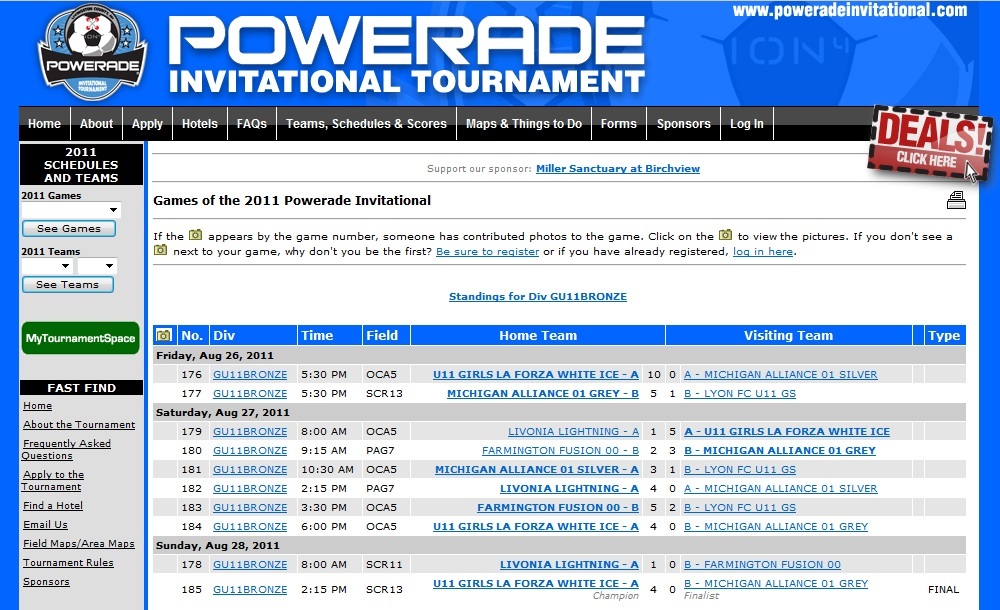
Task: Open visiting team U11 Girls La Forza, game 179
Action: [x=787, y=431]
